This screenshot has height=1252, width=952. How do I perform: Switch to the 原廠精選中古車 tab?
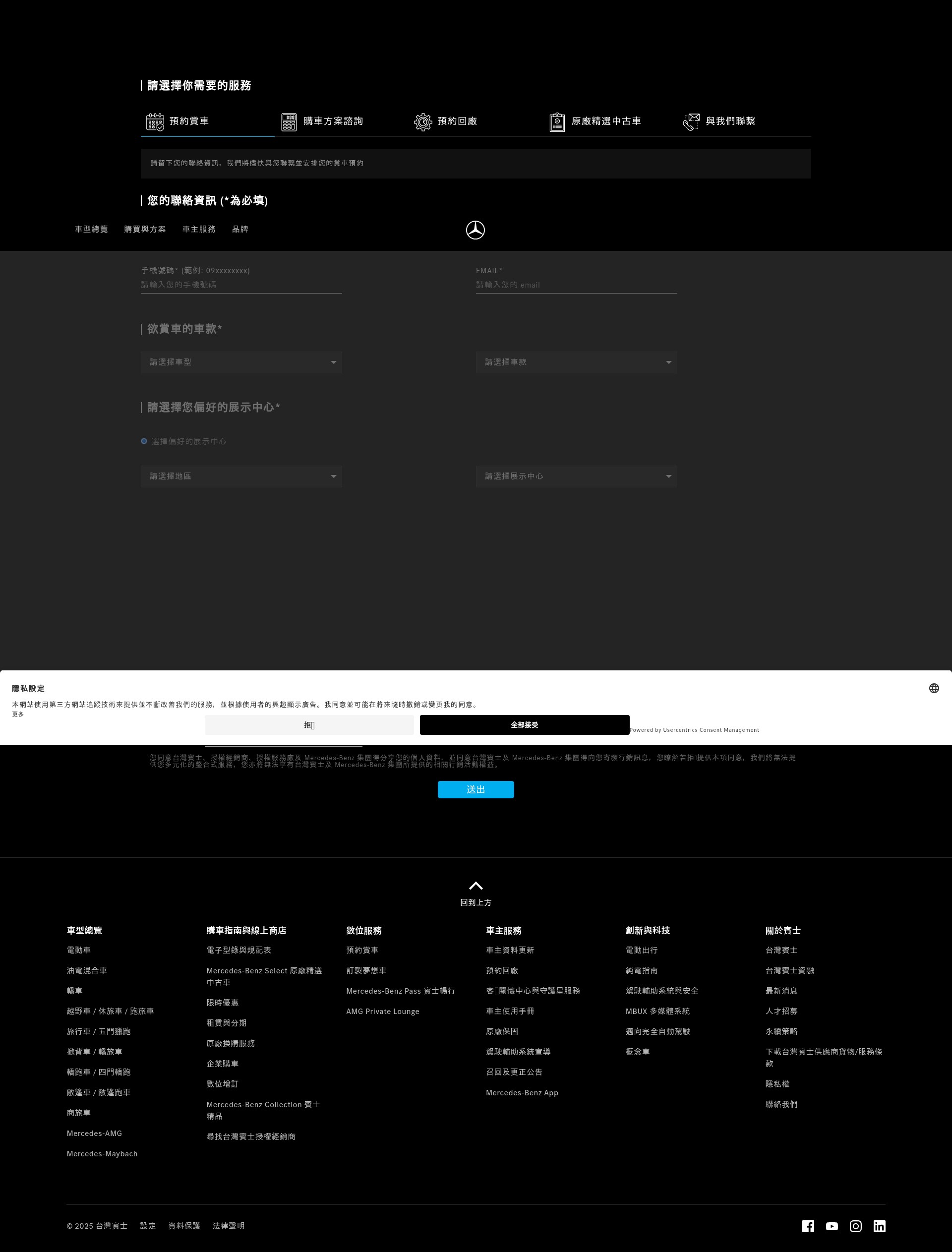(x=610, y=122)
